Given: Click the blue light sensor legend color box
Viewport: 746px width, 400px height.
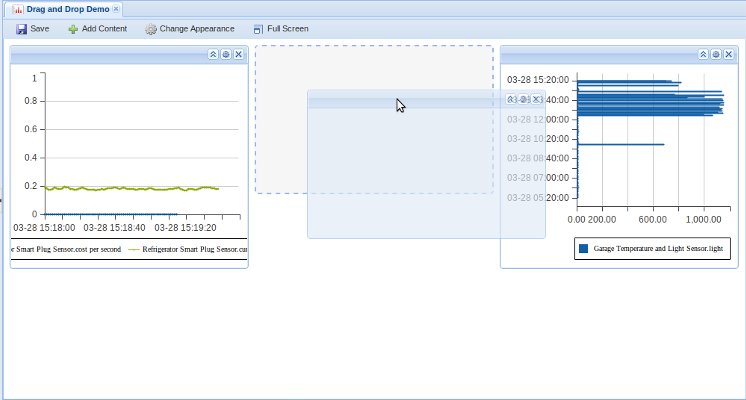Looking at the screenshot, I should [x=584, y=247].
